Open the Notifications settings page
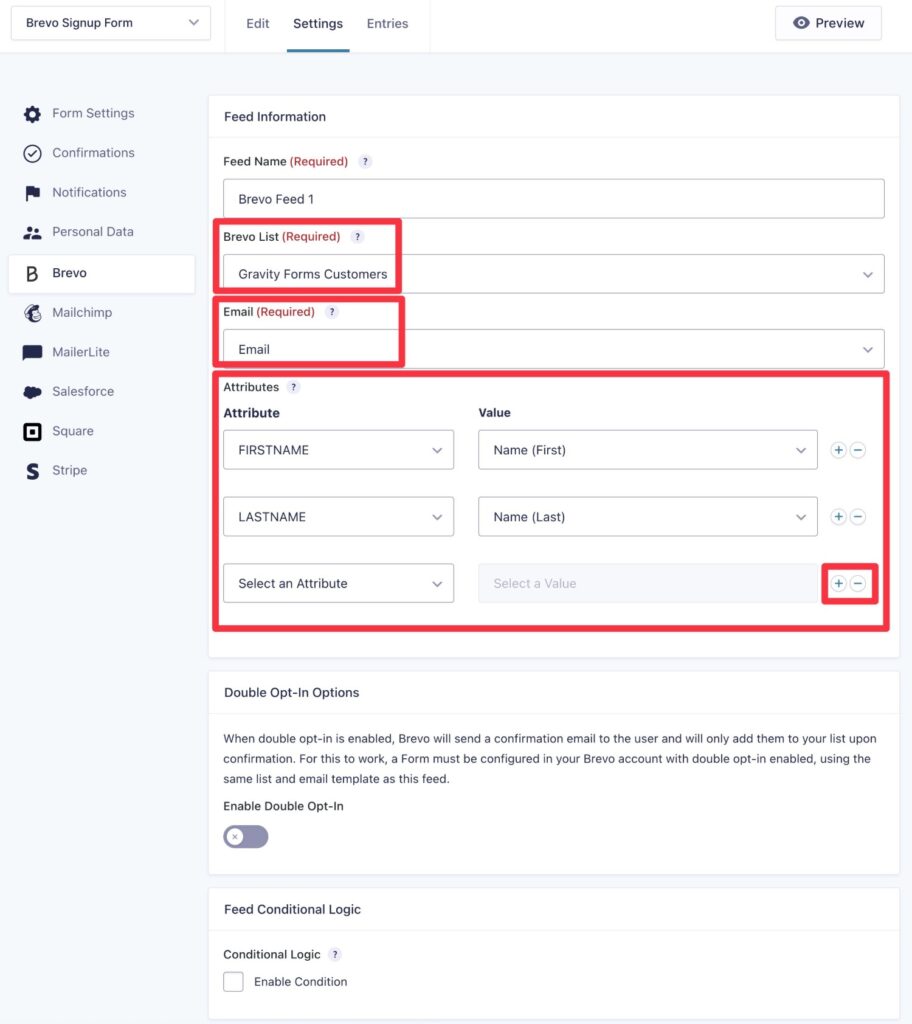This screenshot has height=1024, width=912. (x=90, y=192)
